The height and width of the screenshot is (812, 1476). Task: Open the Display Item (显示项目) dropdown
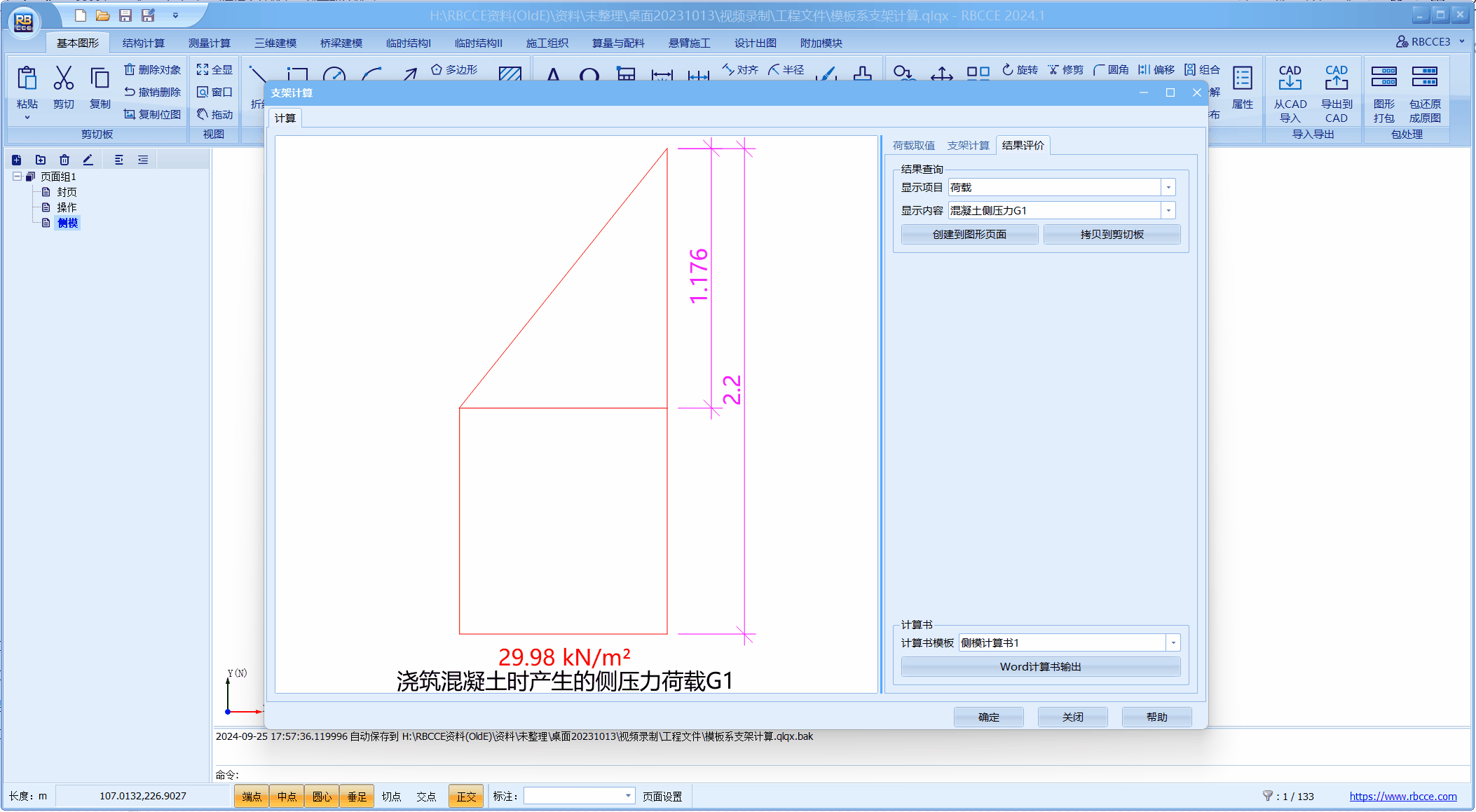(1168, 188)
